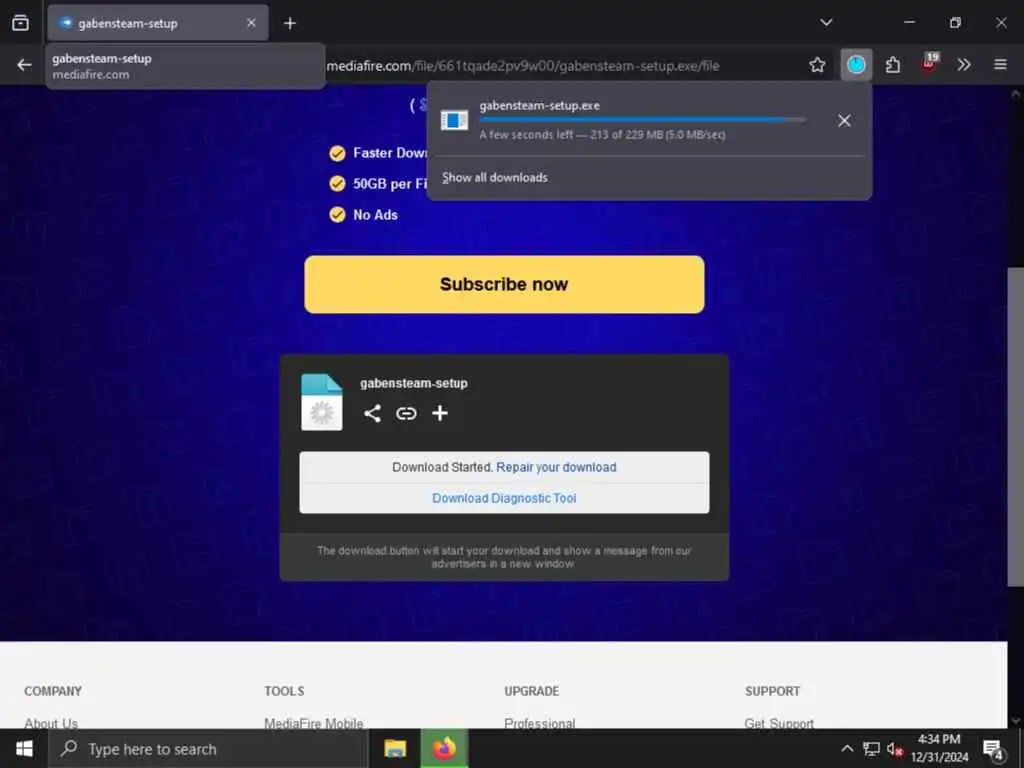The height and width of the screenshot is (768, 1024).
Task: Click the Repair your download link
Action: tap(556, 468)
